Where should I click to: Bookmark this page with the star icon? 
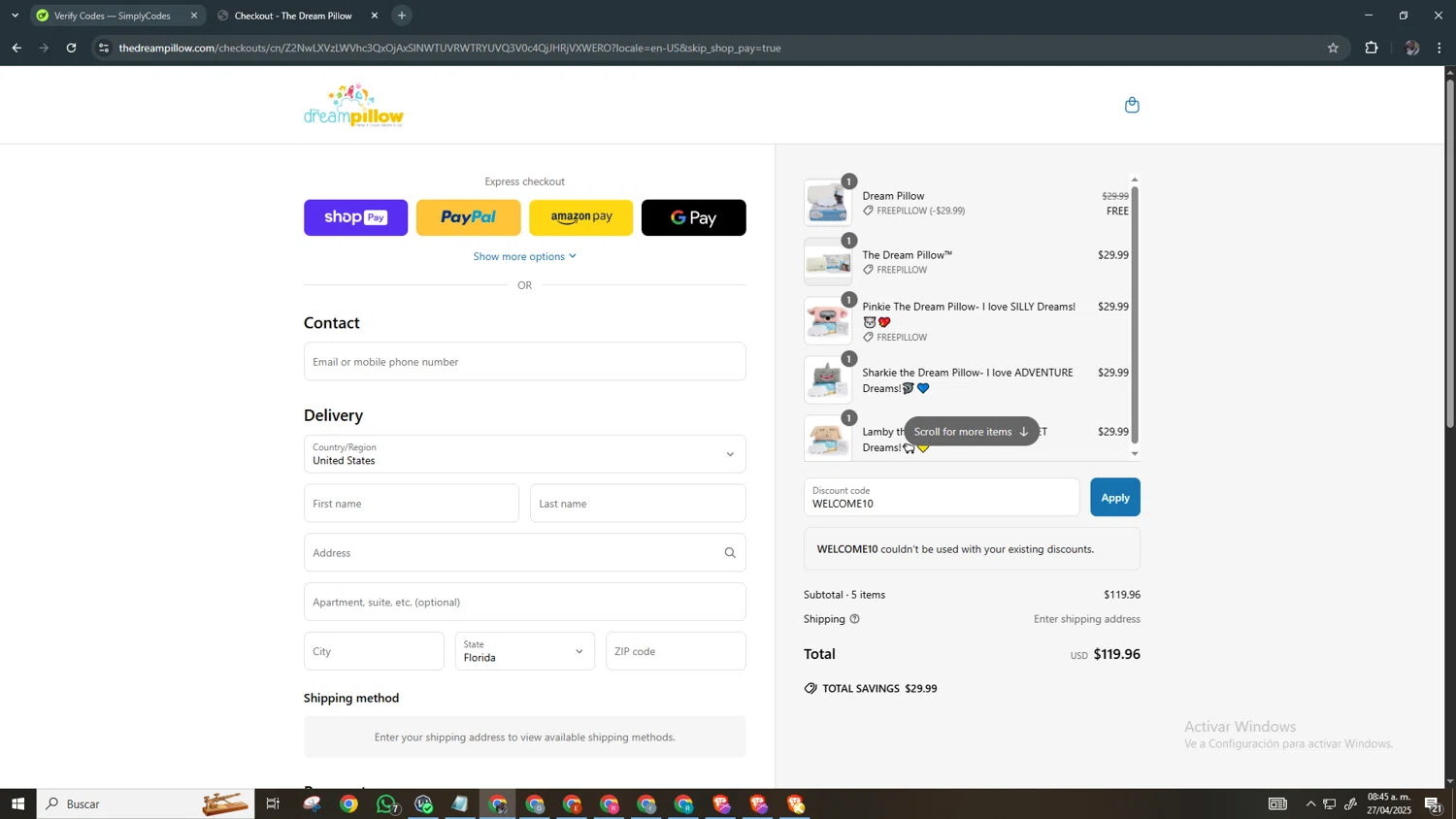(x=1333, y=48)
